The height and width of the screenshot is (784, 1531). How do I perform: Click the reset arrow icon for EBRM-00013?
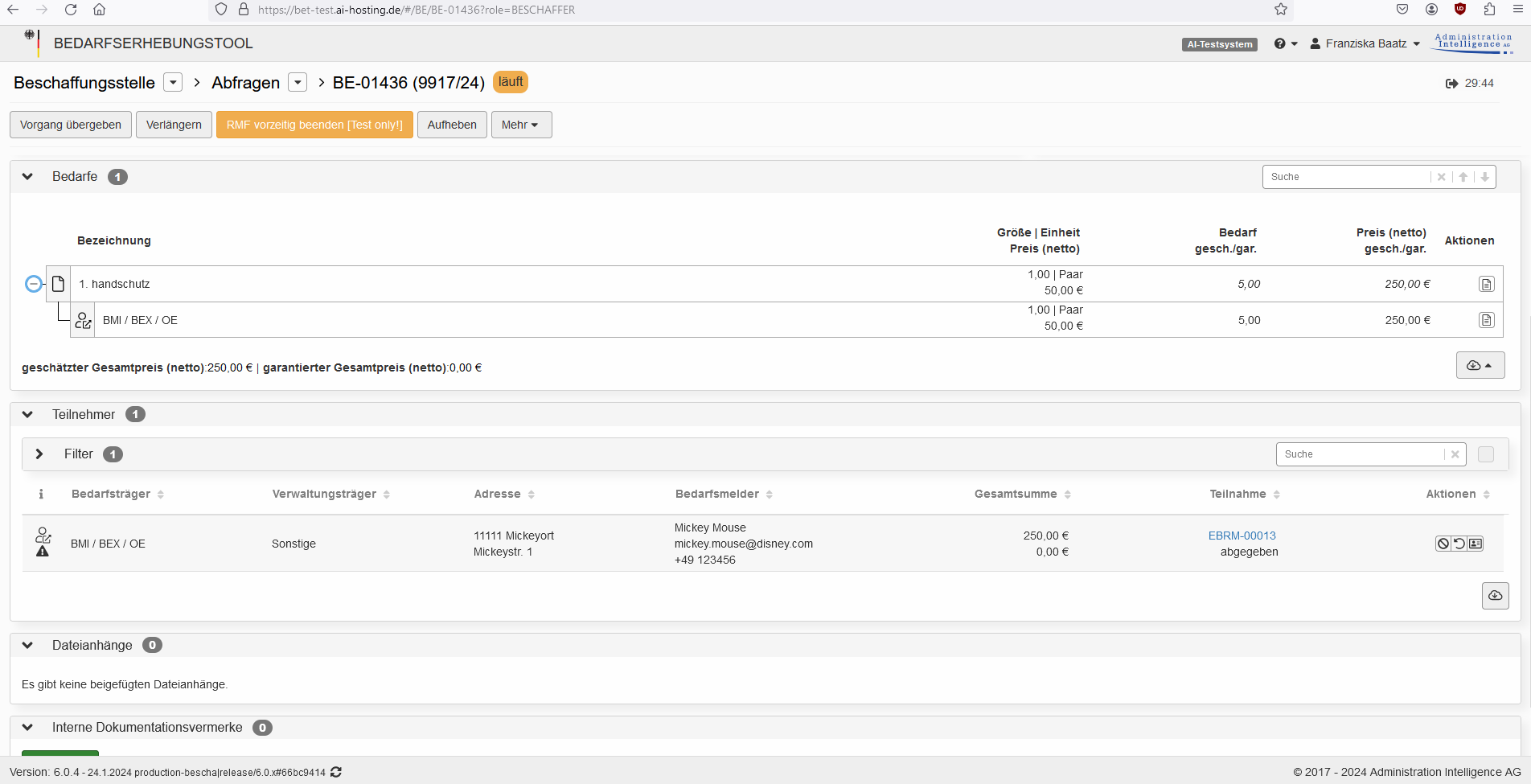pyautogui.click(x=1459, y=544)
